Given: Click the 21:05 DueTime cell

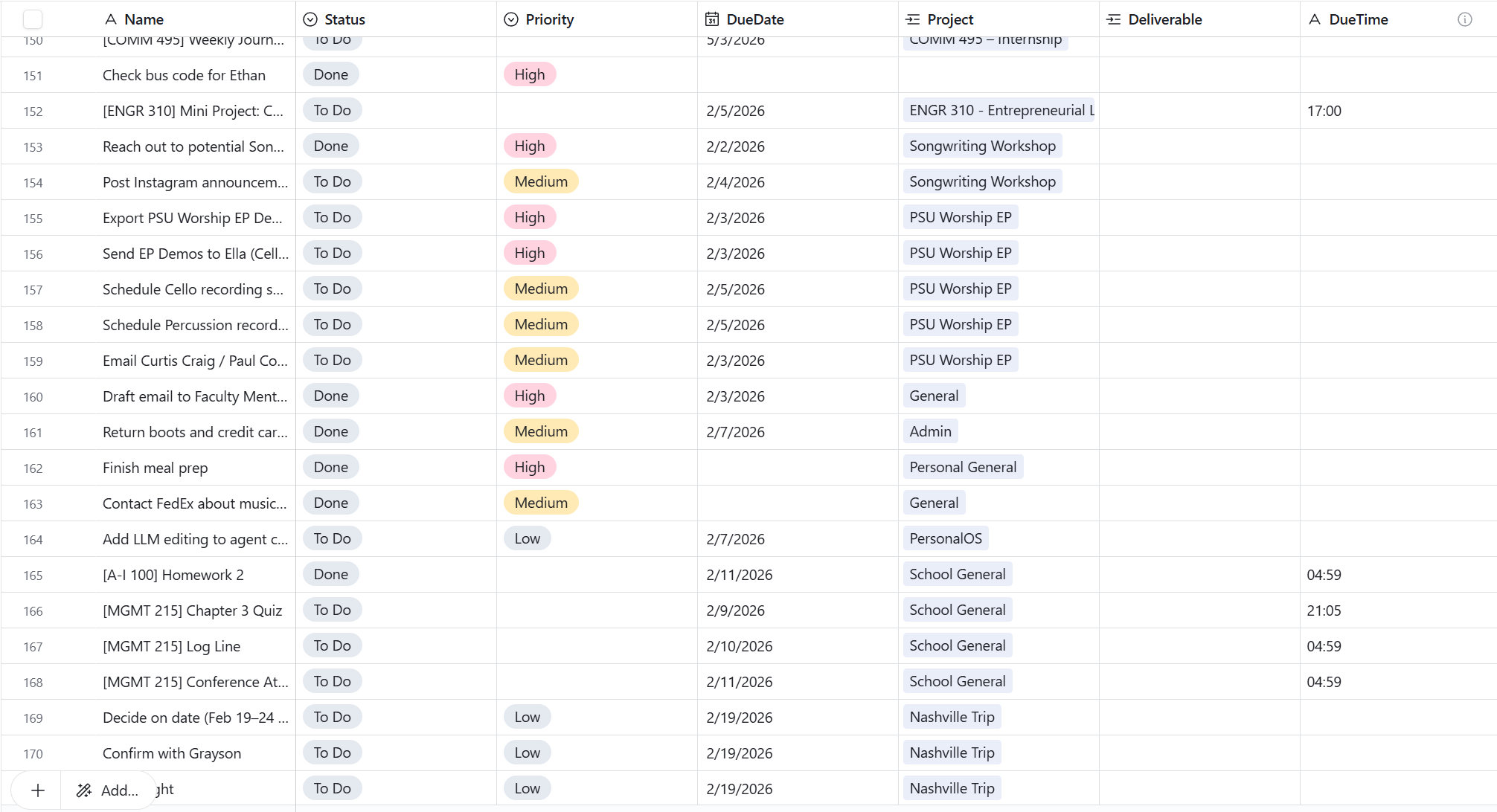Looking at the screenshot, I should tap(1324, 610).
